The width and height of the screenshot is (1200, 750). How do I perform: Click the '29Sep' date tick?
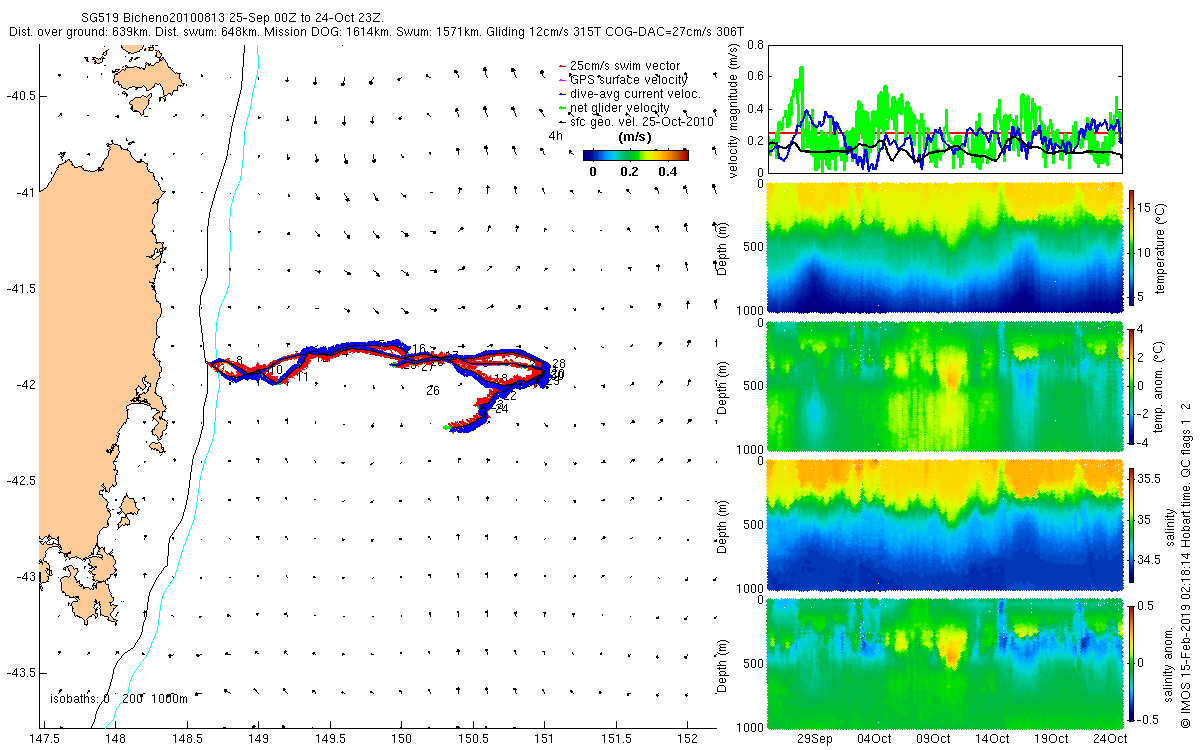815,738
